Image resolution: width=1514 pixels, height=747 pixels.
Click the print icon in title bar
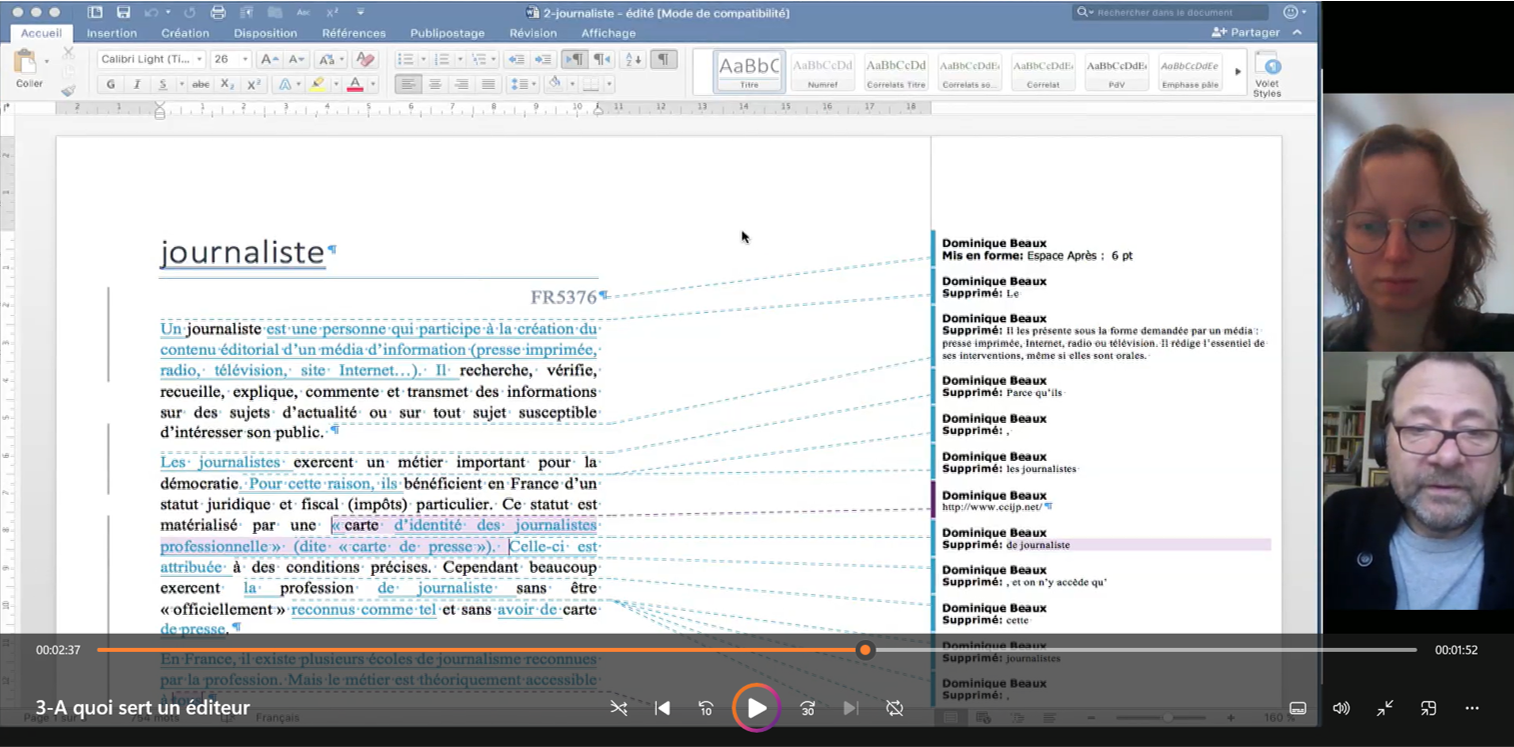[218, 13]
